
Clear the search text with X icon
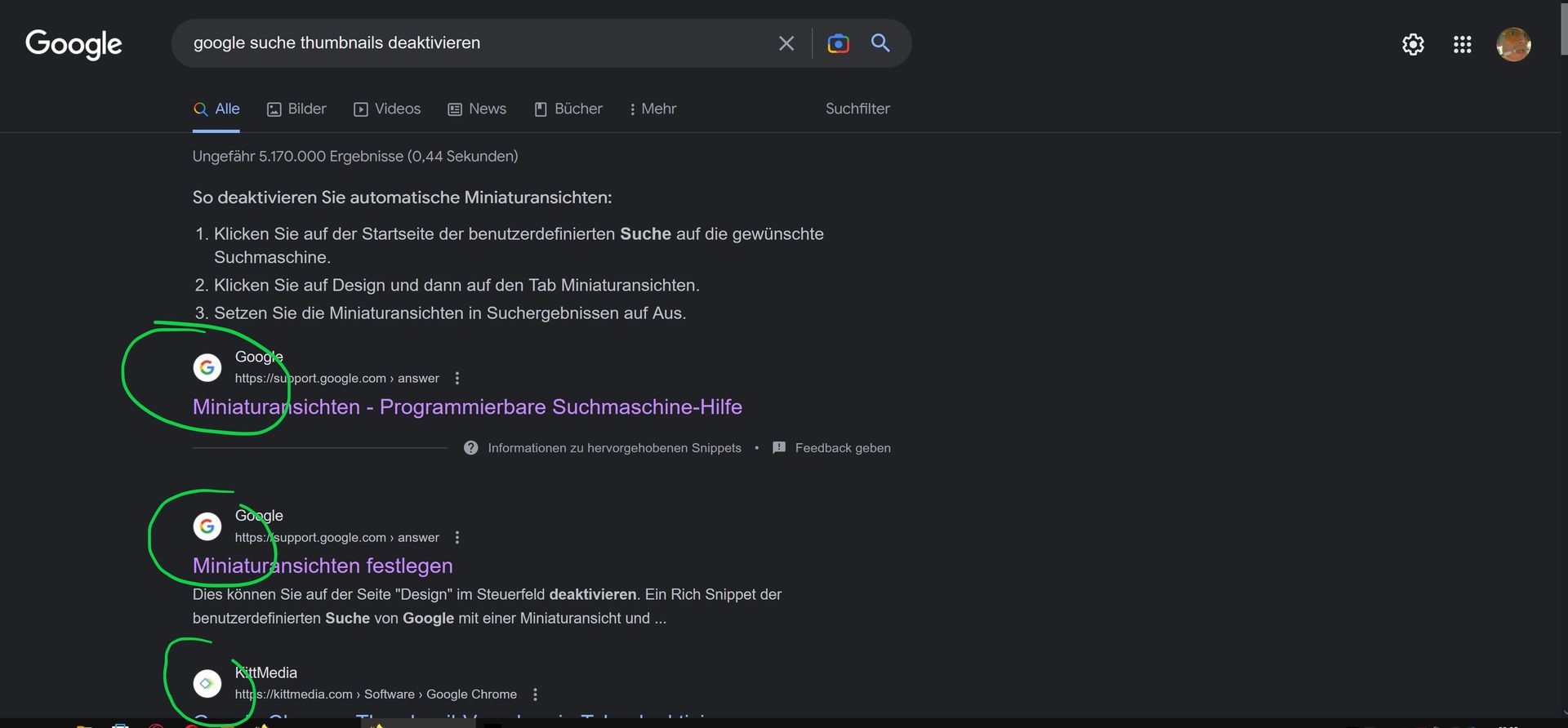[x=786, y=43]
